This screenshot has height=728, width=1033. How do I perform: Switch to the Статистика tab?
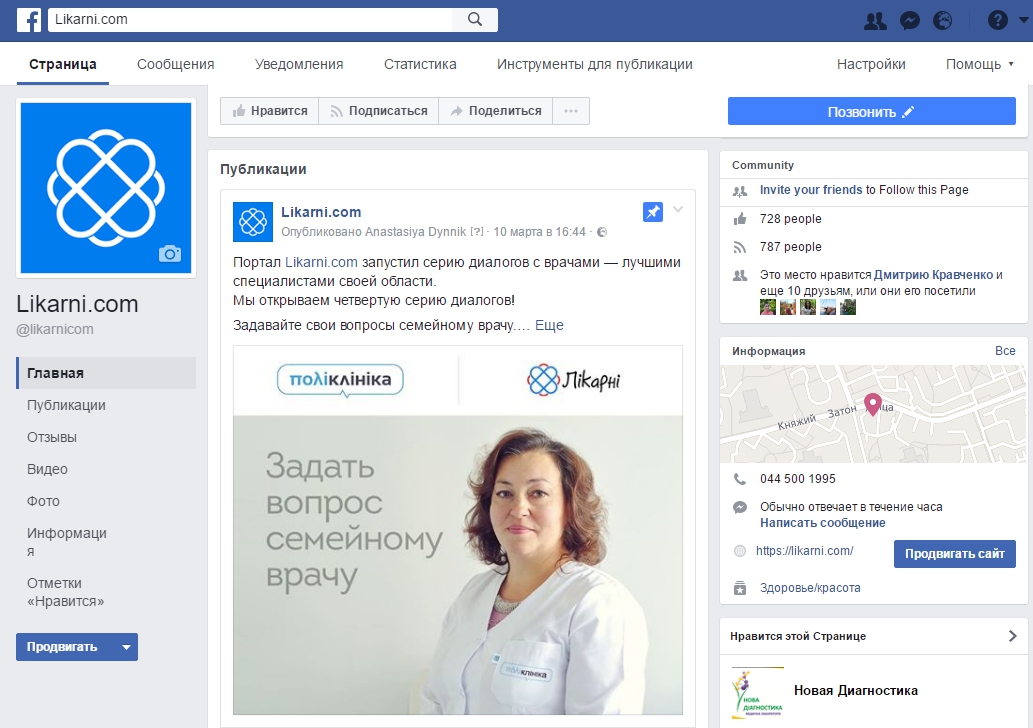(x=420, y=64)
